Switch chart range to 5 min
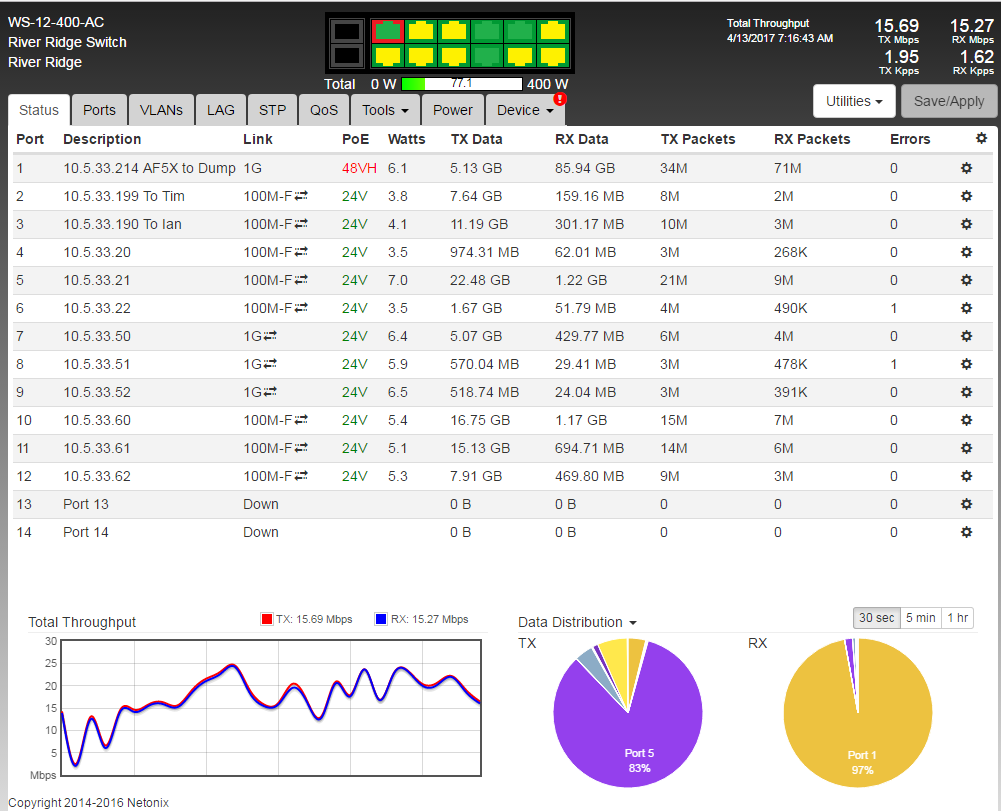This screenshot has height=811, width=1001. point(920,618)
